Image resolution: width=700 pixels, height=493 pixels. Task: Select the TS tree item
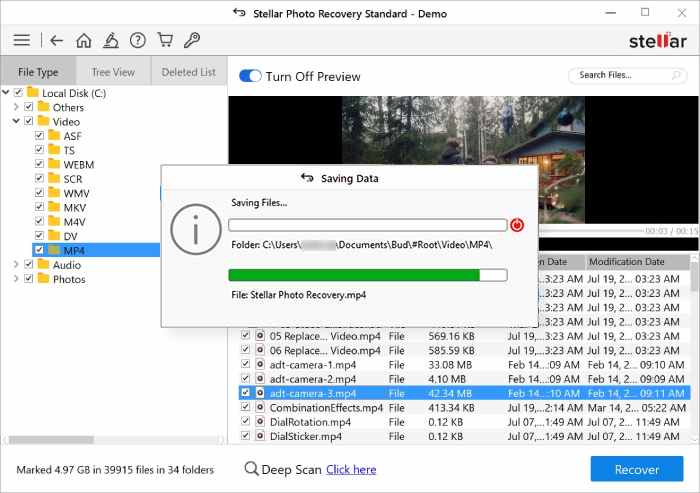point(69,150)
